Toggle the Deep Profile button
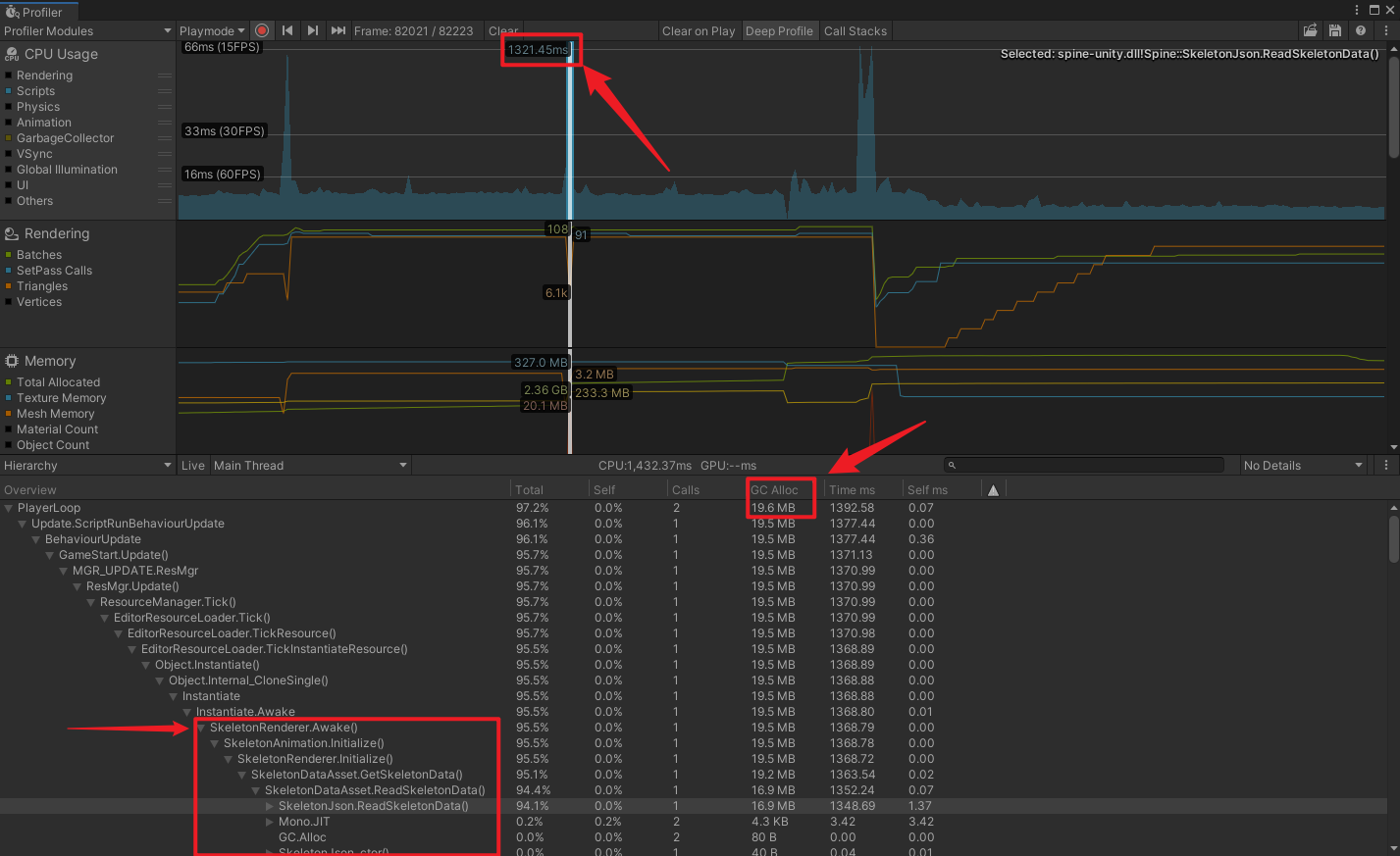The height and width of the screenshot is (856, 1400). click(x=779, y=30)
